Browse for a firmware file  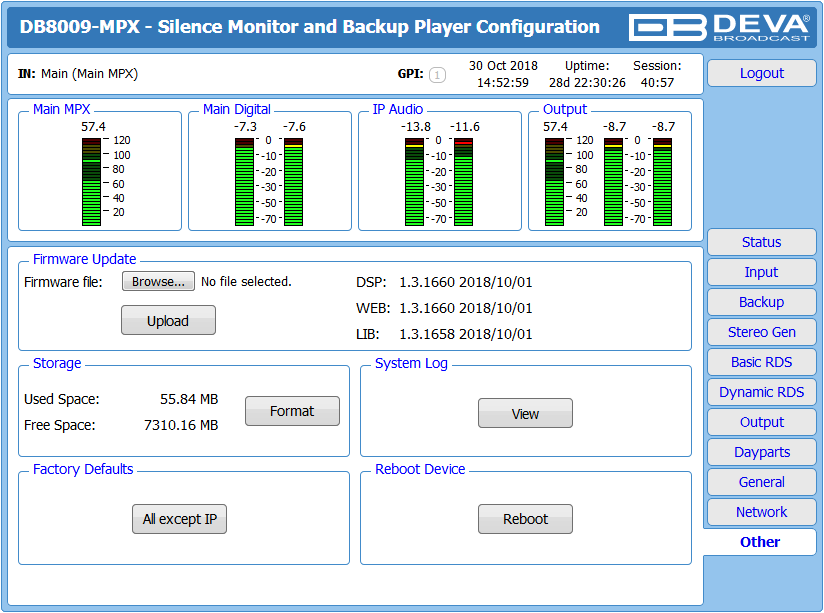[158, 281]
